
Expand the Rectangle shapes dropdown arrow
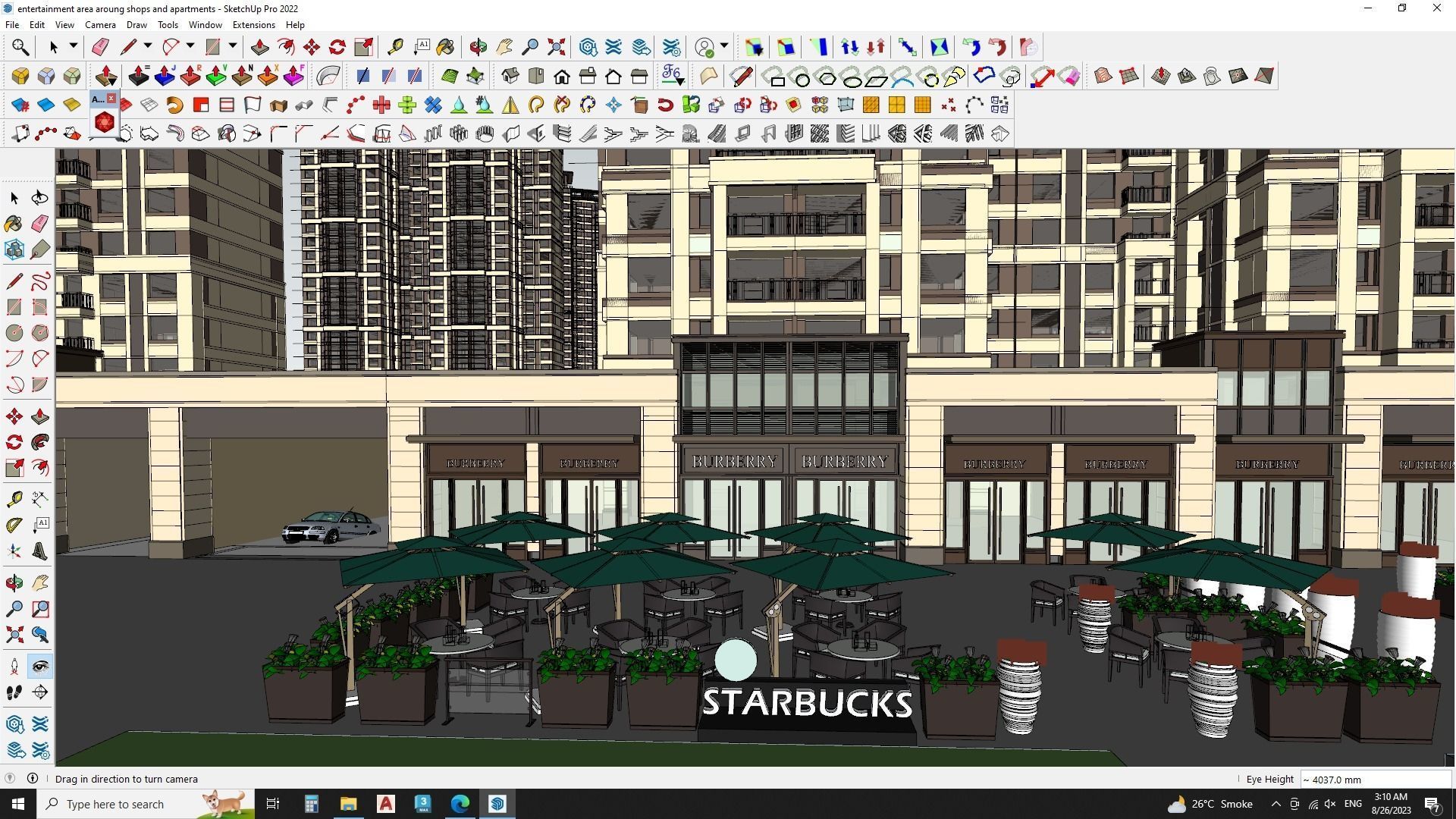[232, 46]
